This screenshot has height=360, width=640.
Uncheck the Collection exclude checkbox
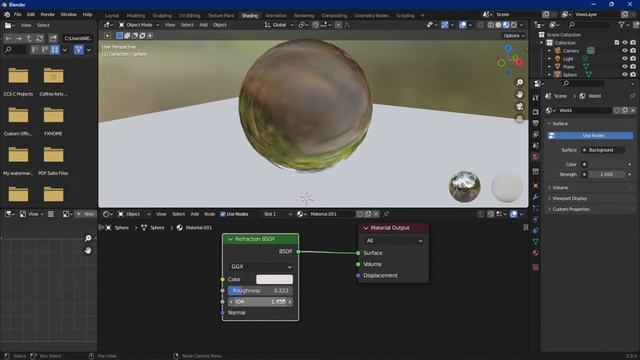point(617,42)
